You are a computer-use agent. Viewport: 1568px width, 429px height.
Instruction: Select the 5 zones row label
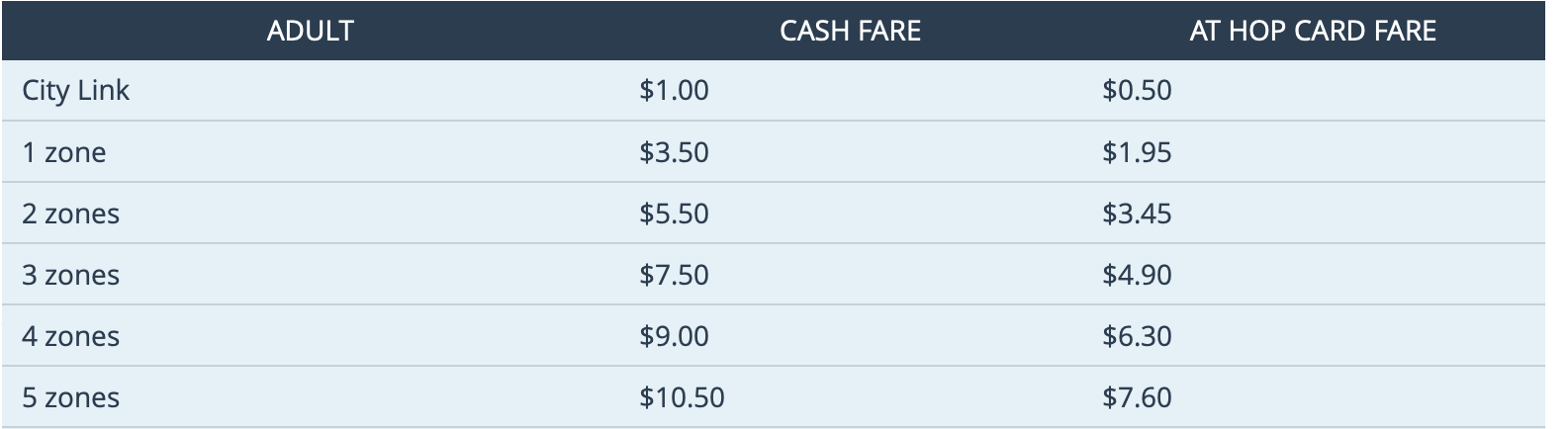point(71,397)
